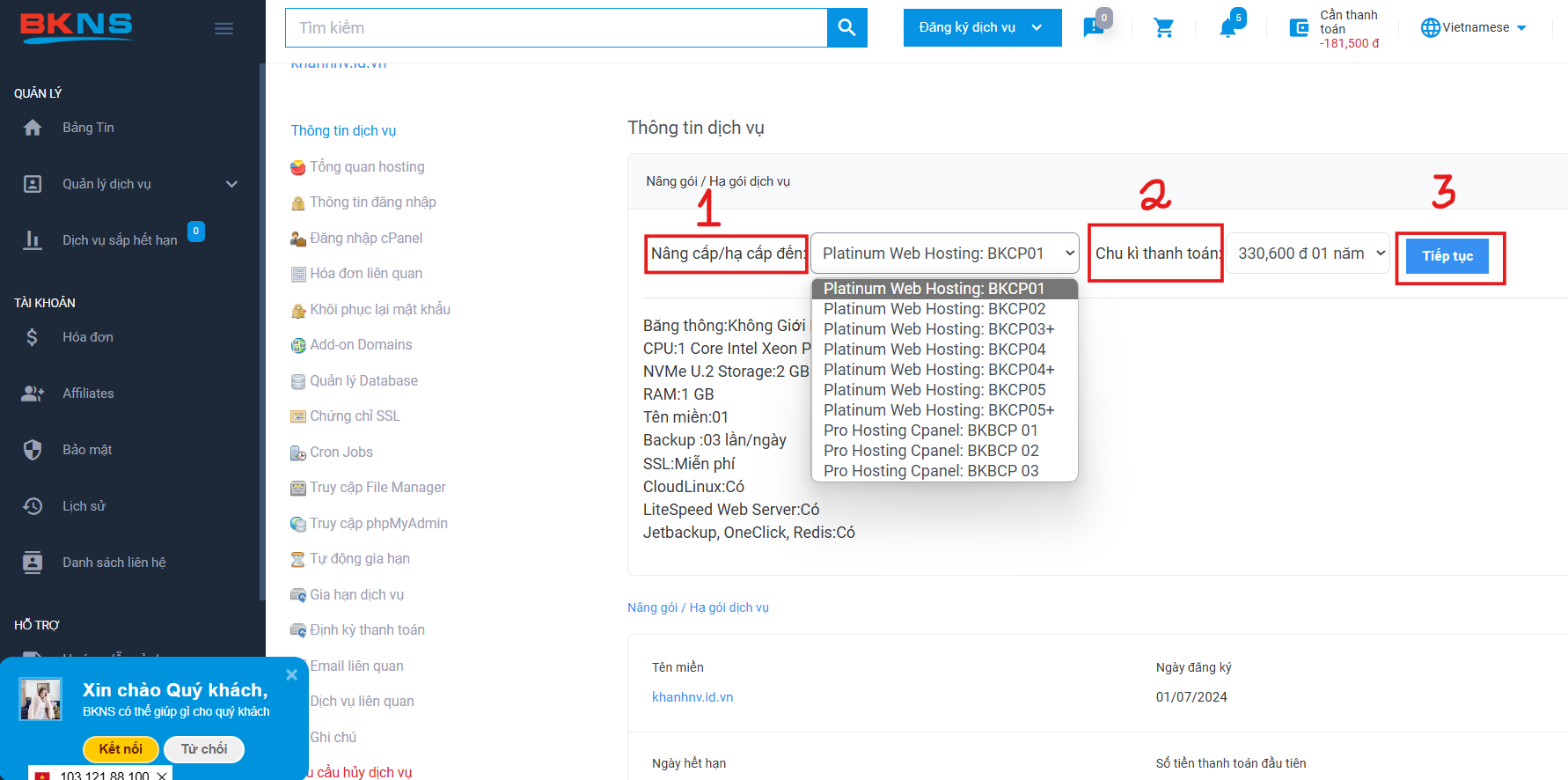Click the Lịch sử history icon
The height and width of the screenshot is (780, 1568).
click(x=33, y=506)
